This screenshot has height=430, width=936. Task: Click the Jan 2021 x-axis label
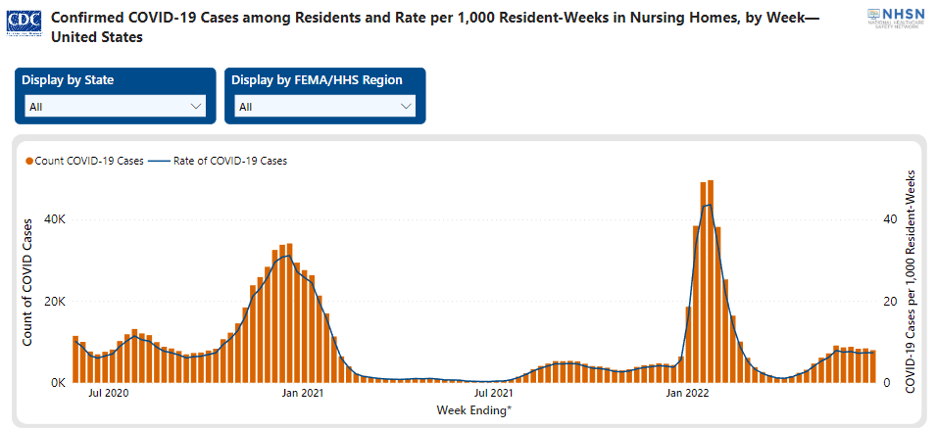click(299, 393)
